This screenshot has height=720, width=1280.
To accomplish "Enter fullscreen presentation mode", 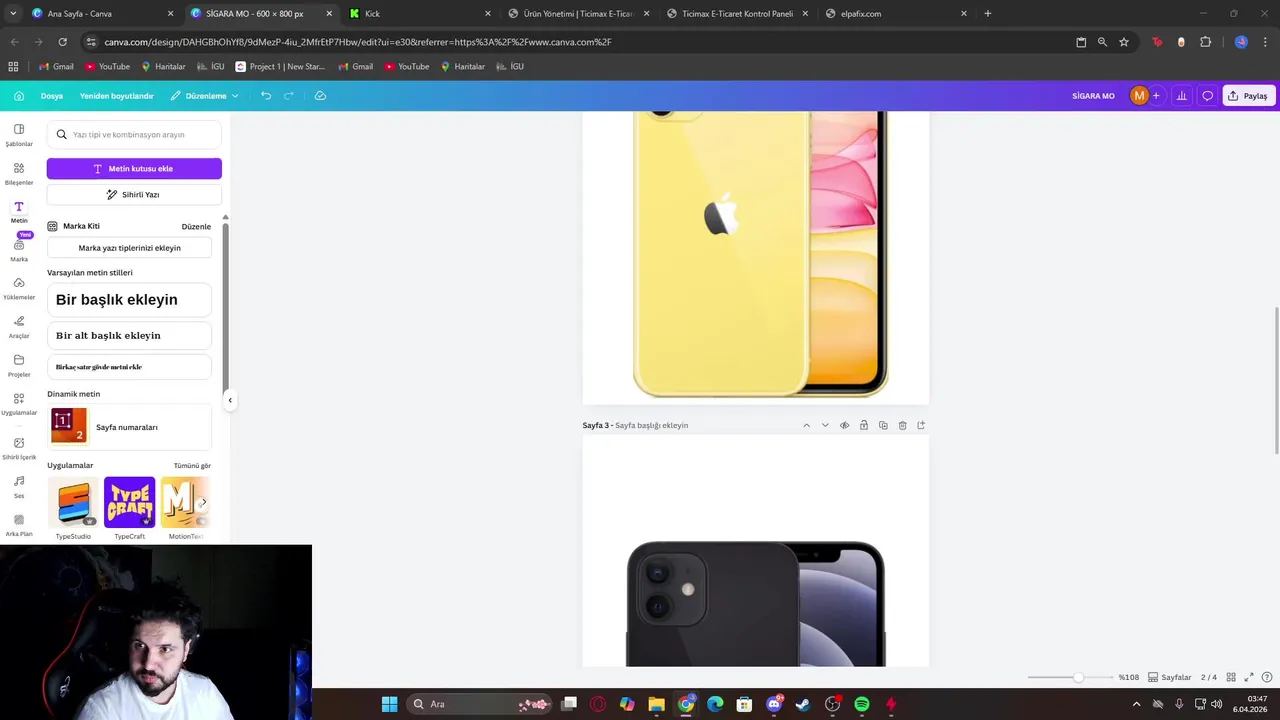I will (x=1249, y=677).
